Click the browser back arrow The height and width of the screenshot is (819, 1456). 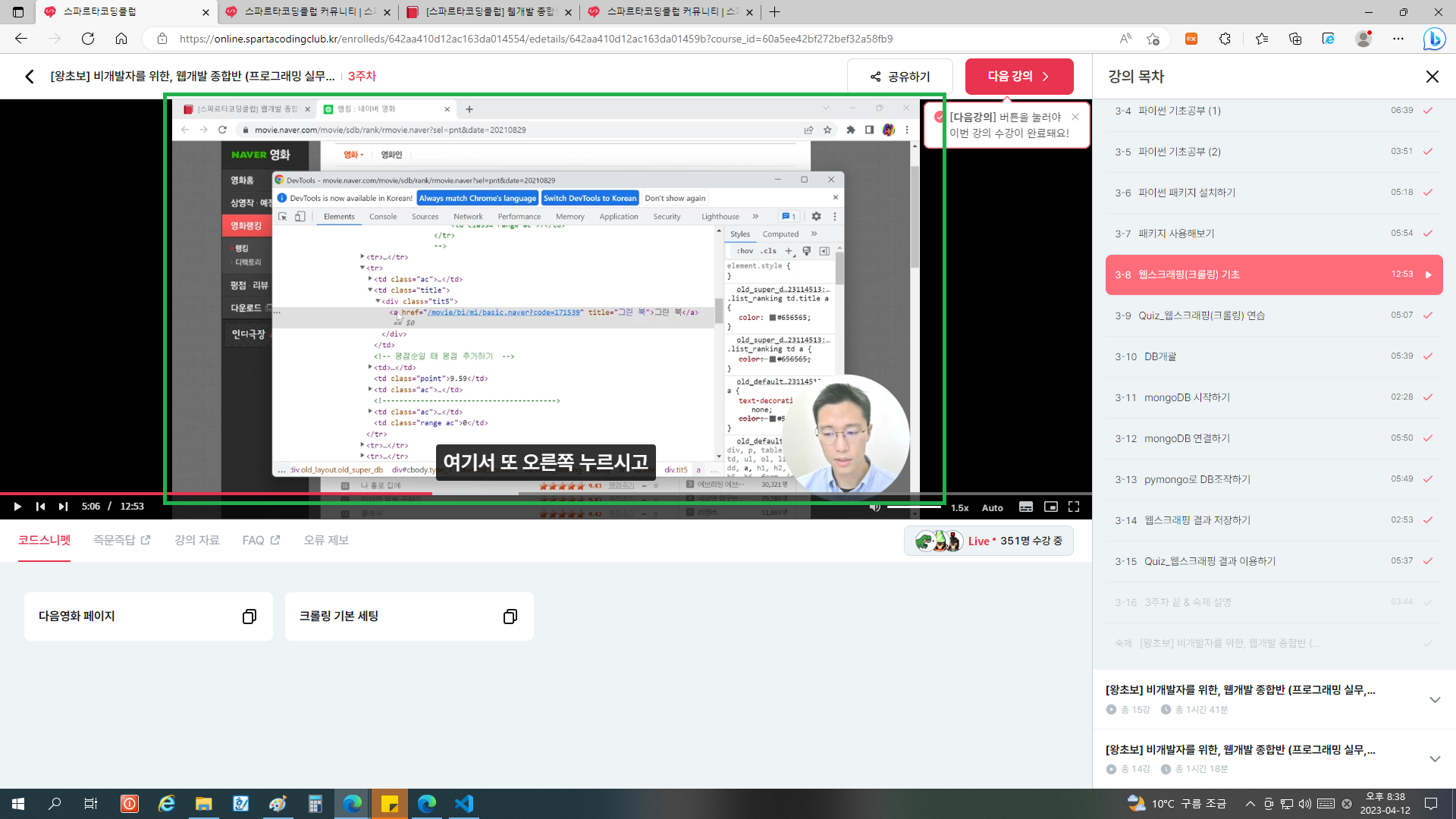tap(21, 39)
